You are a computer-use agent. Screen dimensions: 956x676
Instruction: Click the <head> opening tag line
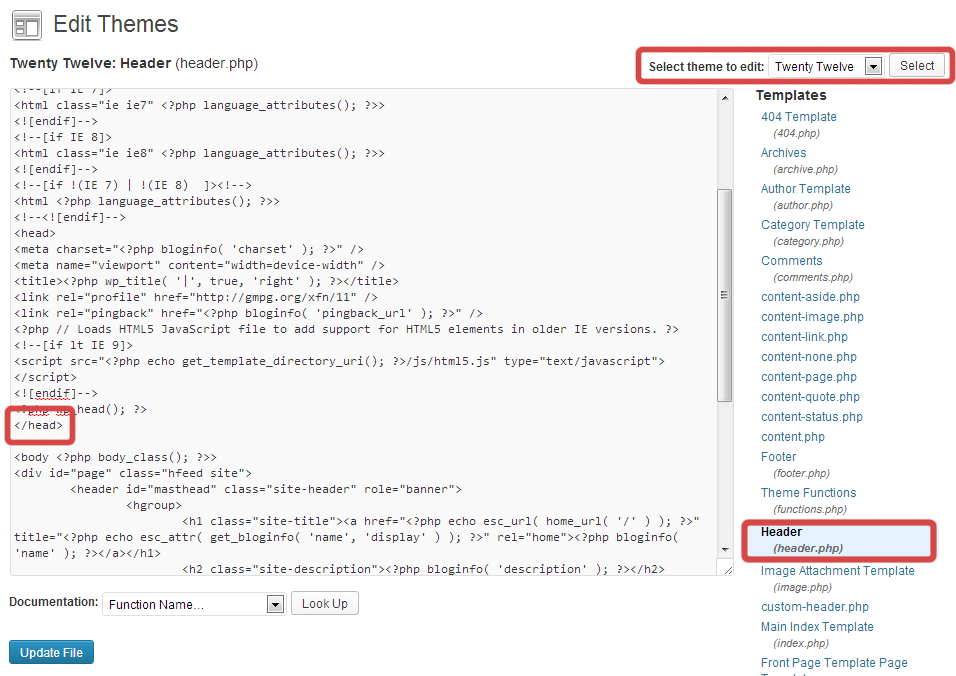[x=35, y=233]
